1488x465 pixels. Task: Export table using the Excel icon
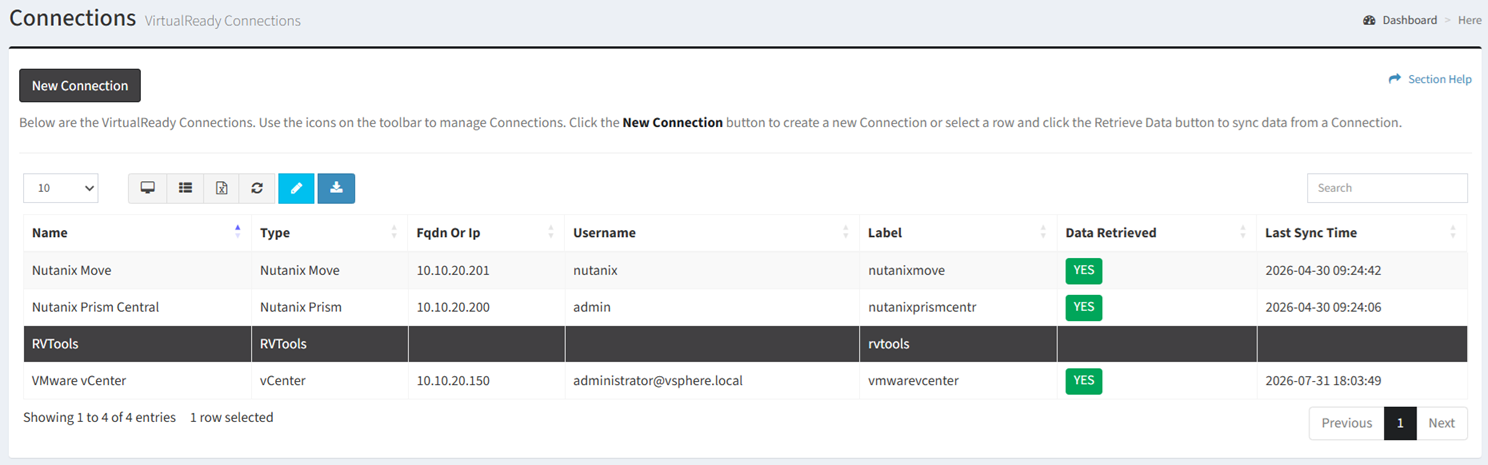(222, 188)
